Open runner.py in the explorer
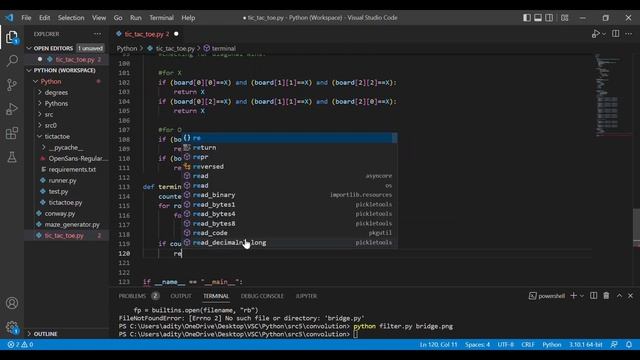The width and height of the screenshot is (640, 360). [62, 180]
